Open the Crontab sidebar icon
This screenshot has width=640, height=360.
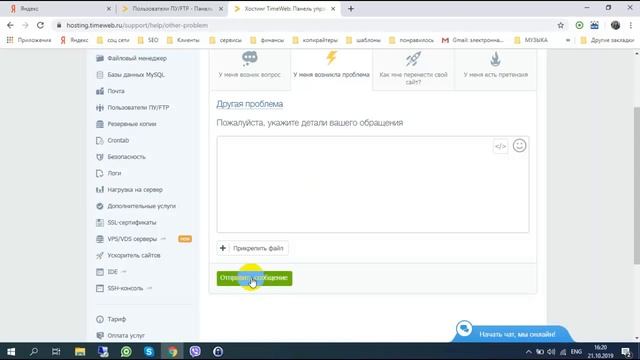[x=100, y=140]
